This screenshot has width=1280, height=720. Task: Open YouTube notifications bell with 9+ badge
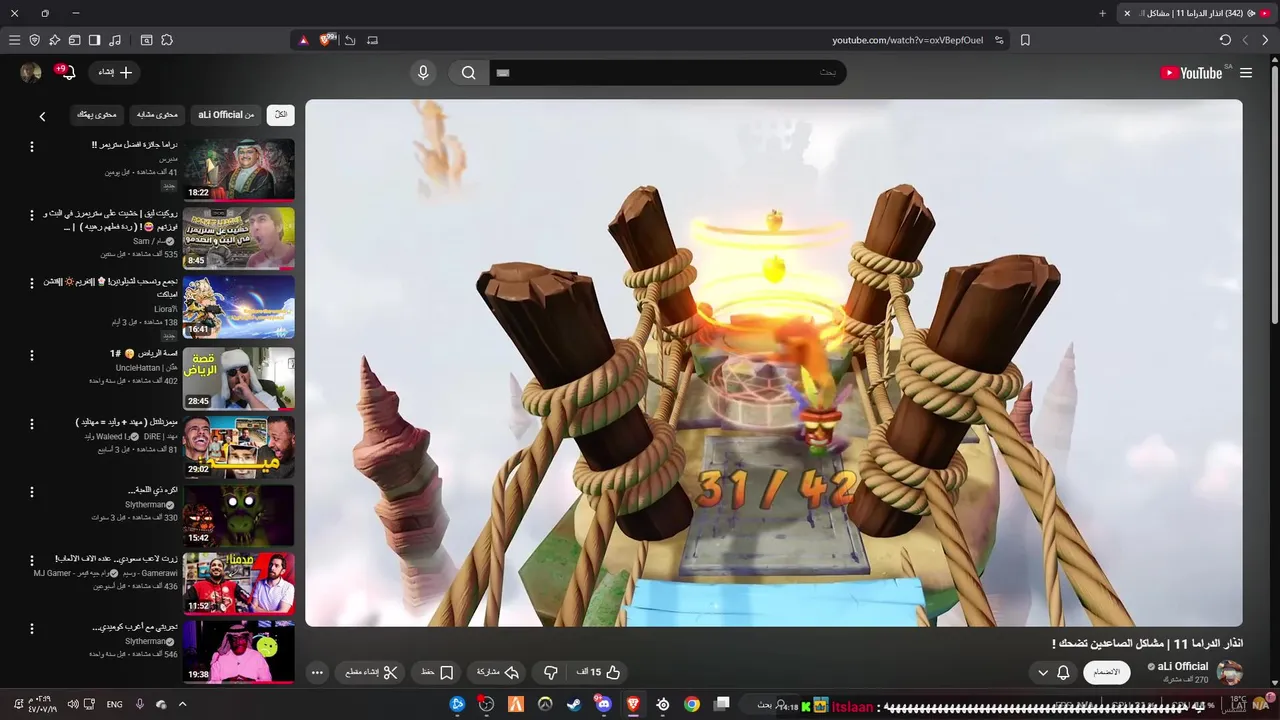click(x=68, y=72)
